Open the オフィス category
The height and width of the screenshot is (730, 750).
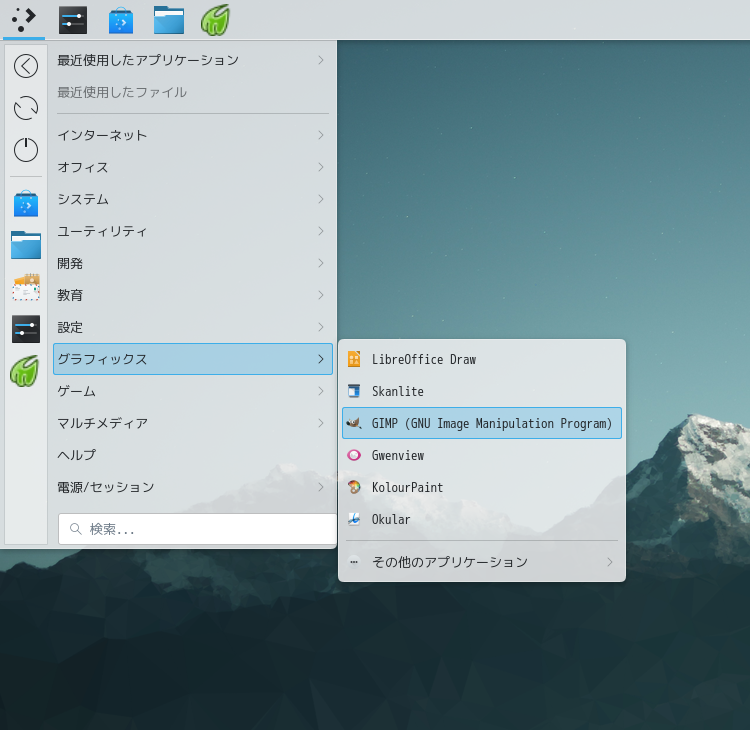pos(193,167)
